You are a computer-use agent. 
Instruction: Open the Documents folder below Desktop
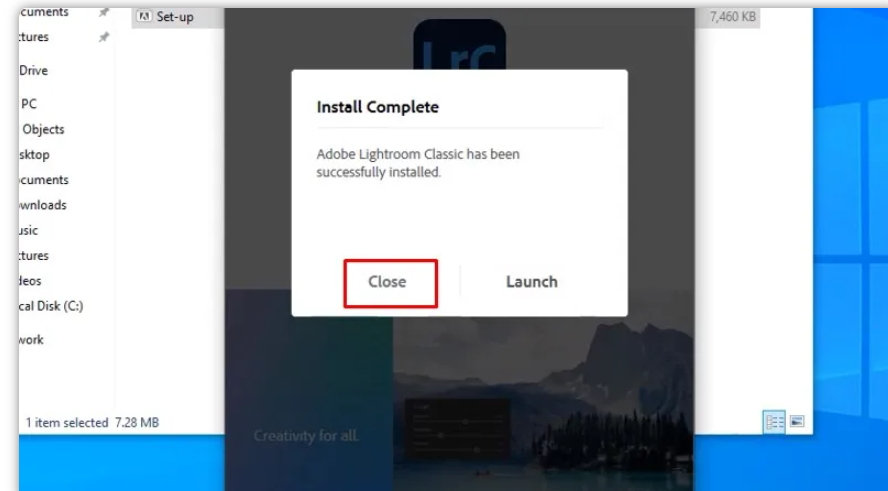tap(44, 180)
